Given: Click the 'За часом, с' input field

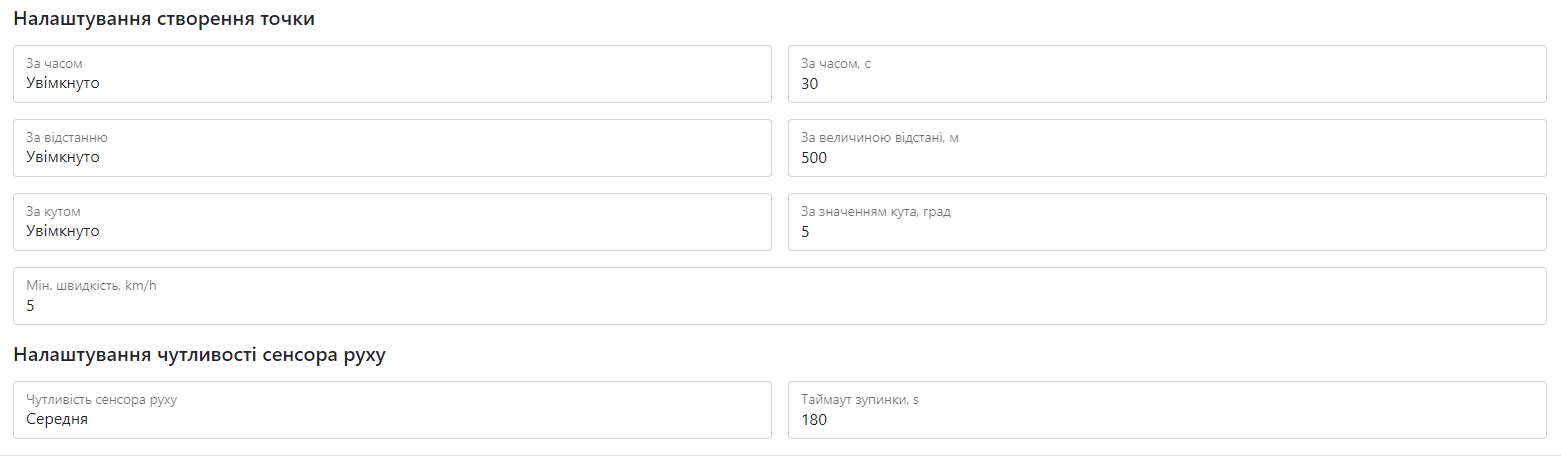Looking at the screenshot, I should tap(1167, 74).
